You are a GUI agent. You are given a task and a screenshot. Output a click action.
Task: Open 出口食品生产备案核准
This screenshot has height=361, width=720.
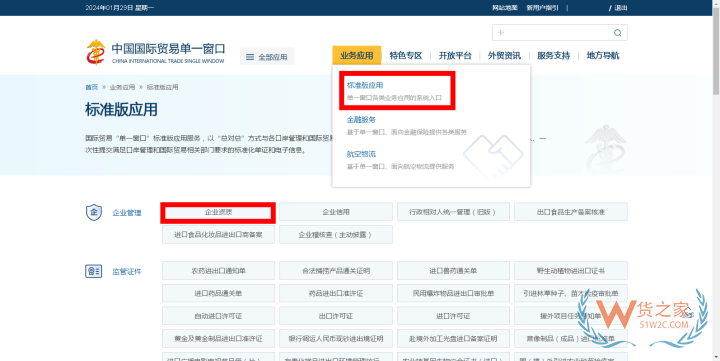571,212
